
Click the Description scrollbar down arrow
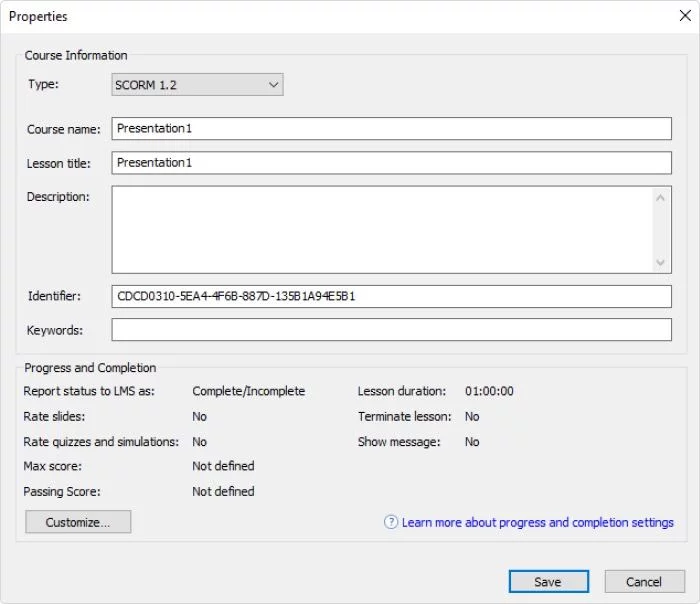661,262
